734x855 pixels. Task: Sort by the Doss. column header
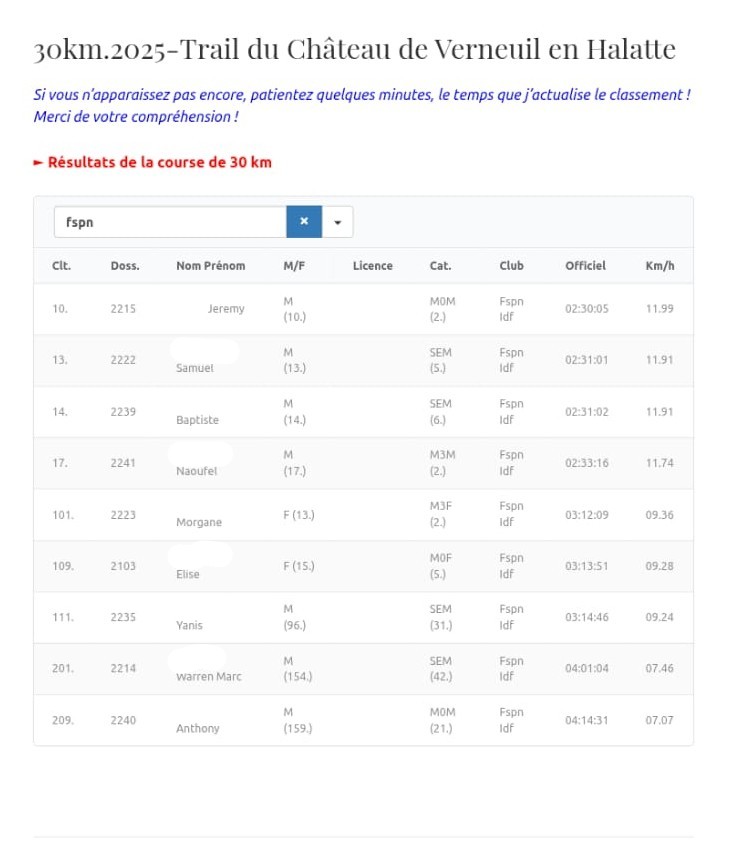(x=125, y=266)
